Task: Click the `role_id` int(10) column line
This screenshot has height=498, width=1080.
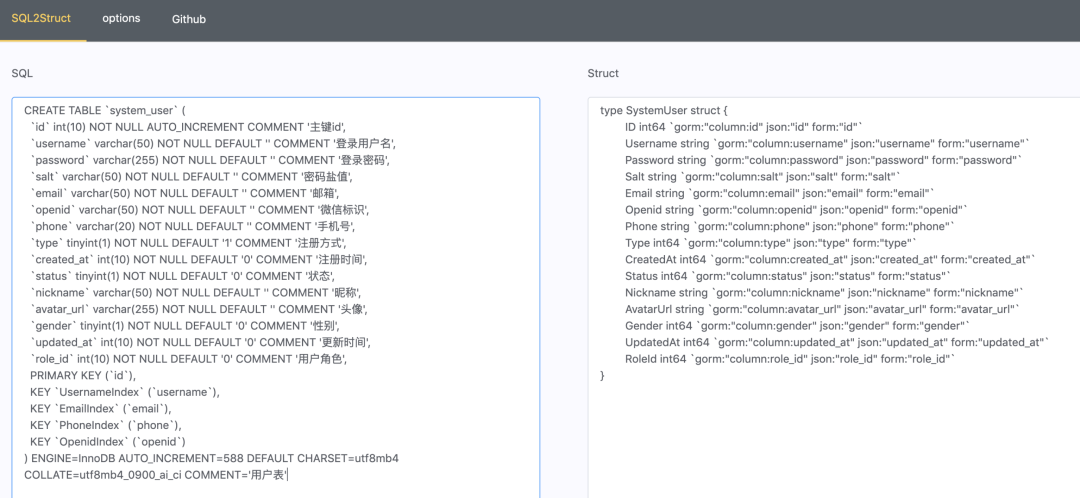Action: (189, 358)
